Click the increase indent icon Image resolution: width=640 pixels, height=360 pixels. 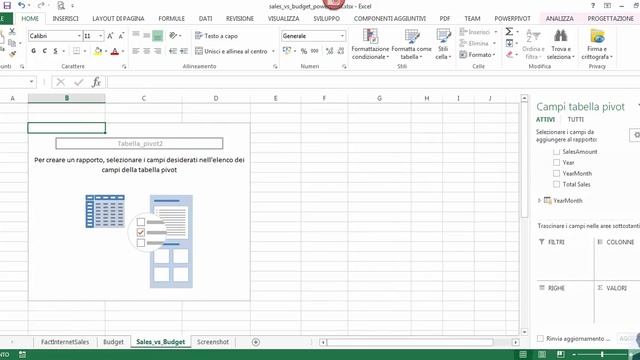point(184,51)
